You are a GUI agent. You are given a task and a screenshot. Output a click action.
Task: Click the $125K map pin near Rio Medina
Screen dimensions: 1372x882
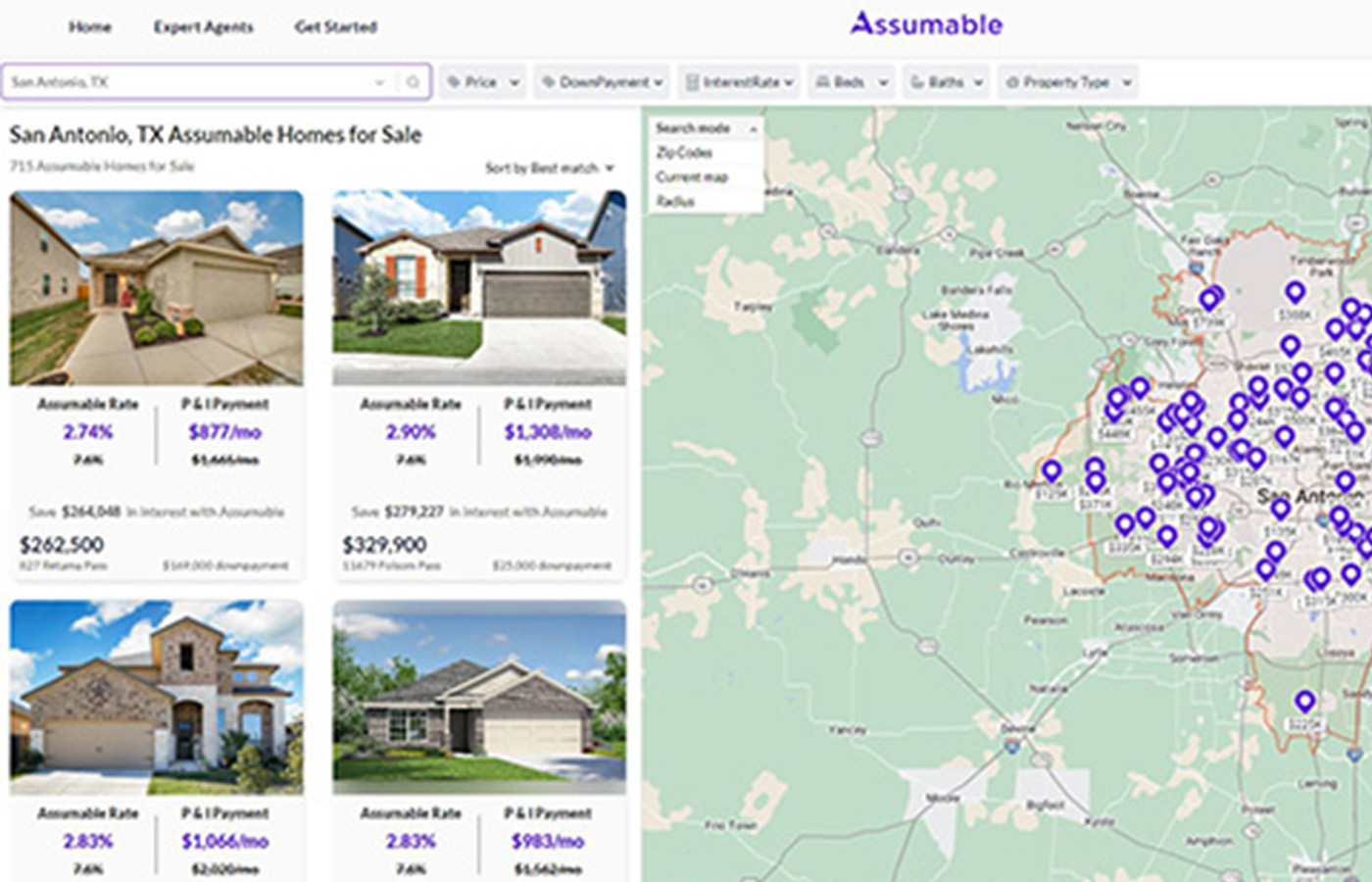1052,472
